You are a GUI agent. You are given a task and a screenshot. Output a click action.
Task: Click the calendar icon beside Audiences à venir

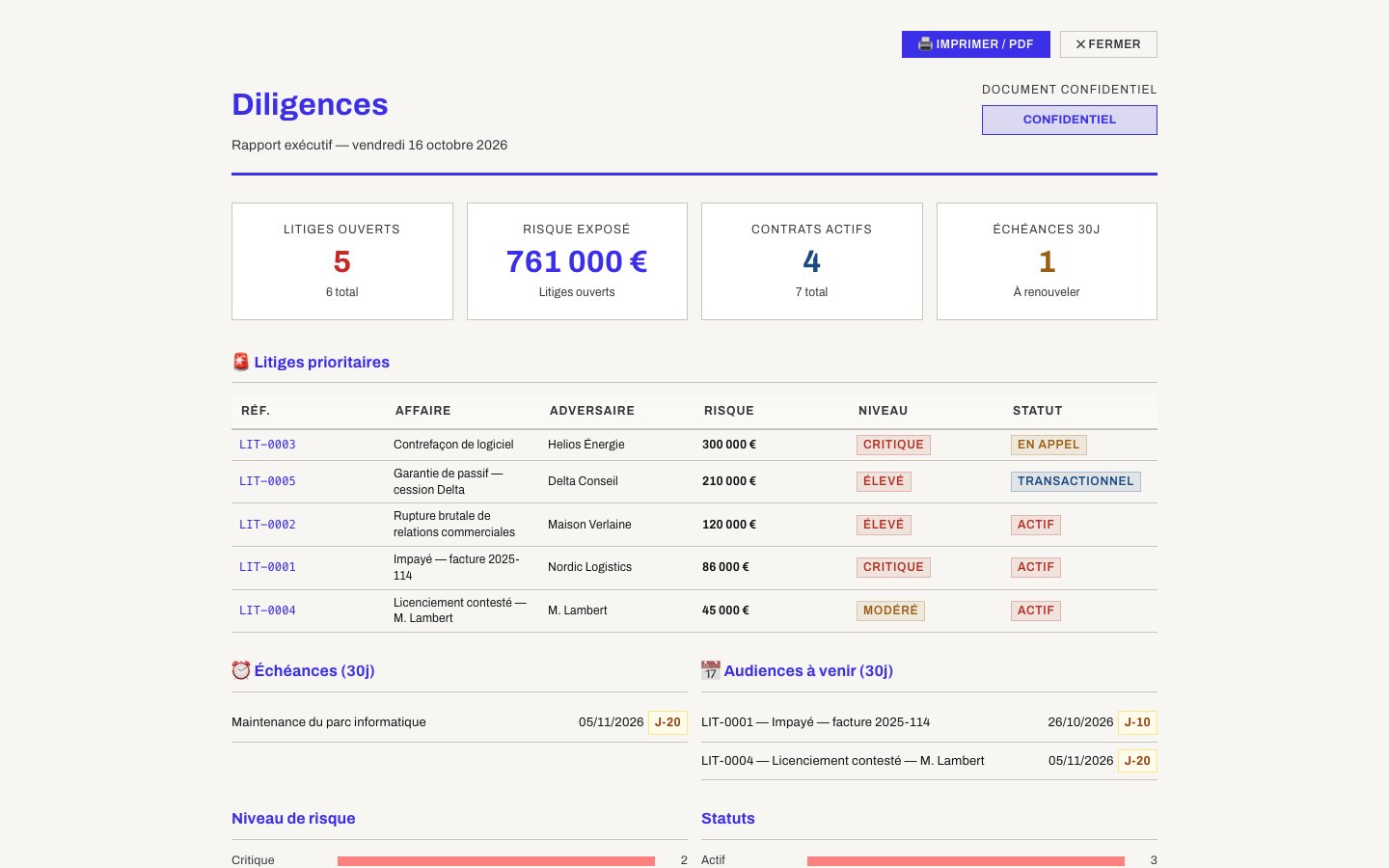click(x=711, y=670)
